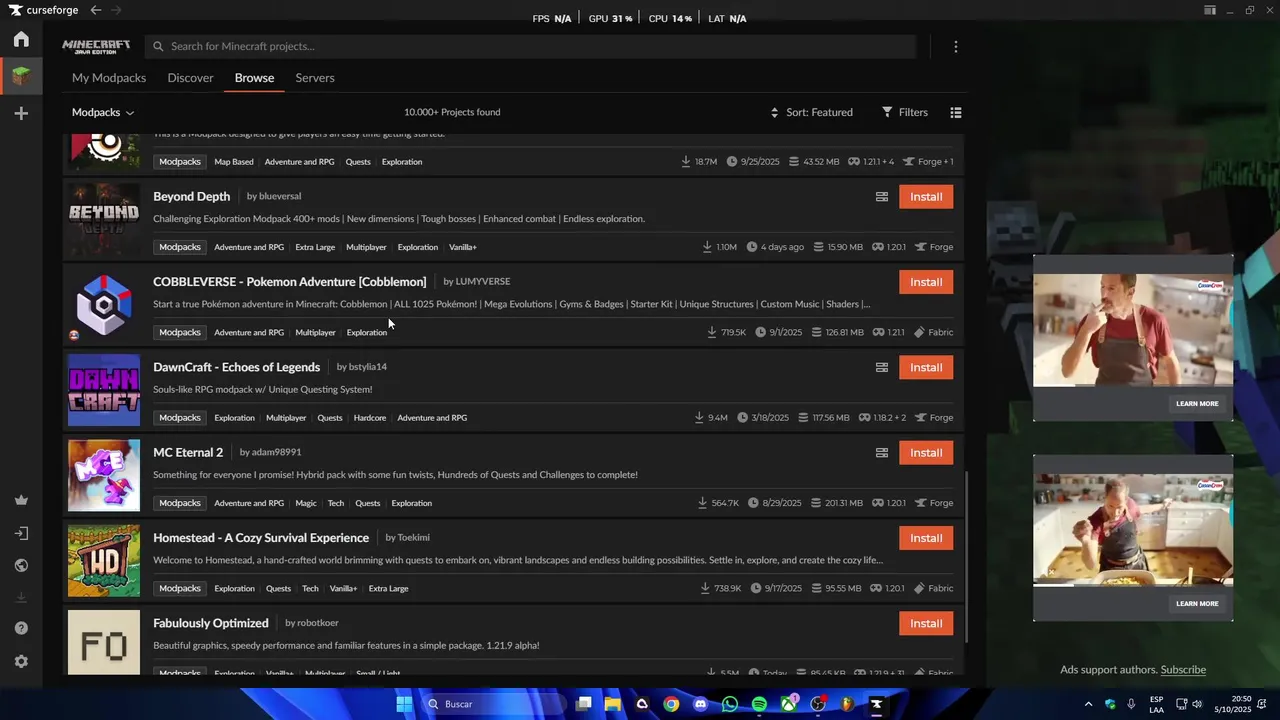1280x720 pixels.
Task: Open Windows Start menu
Action: (404, 704)
